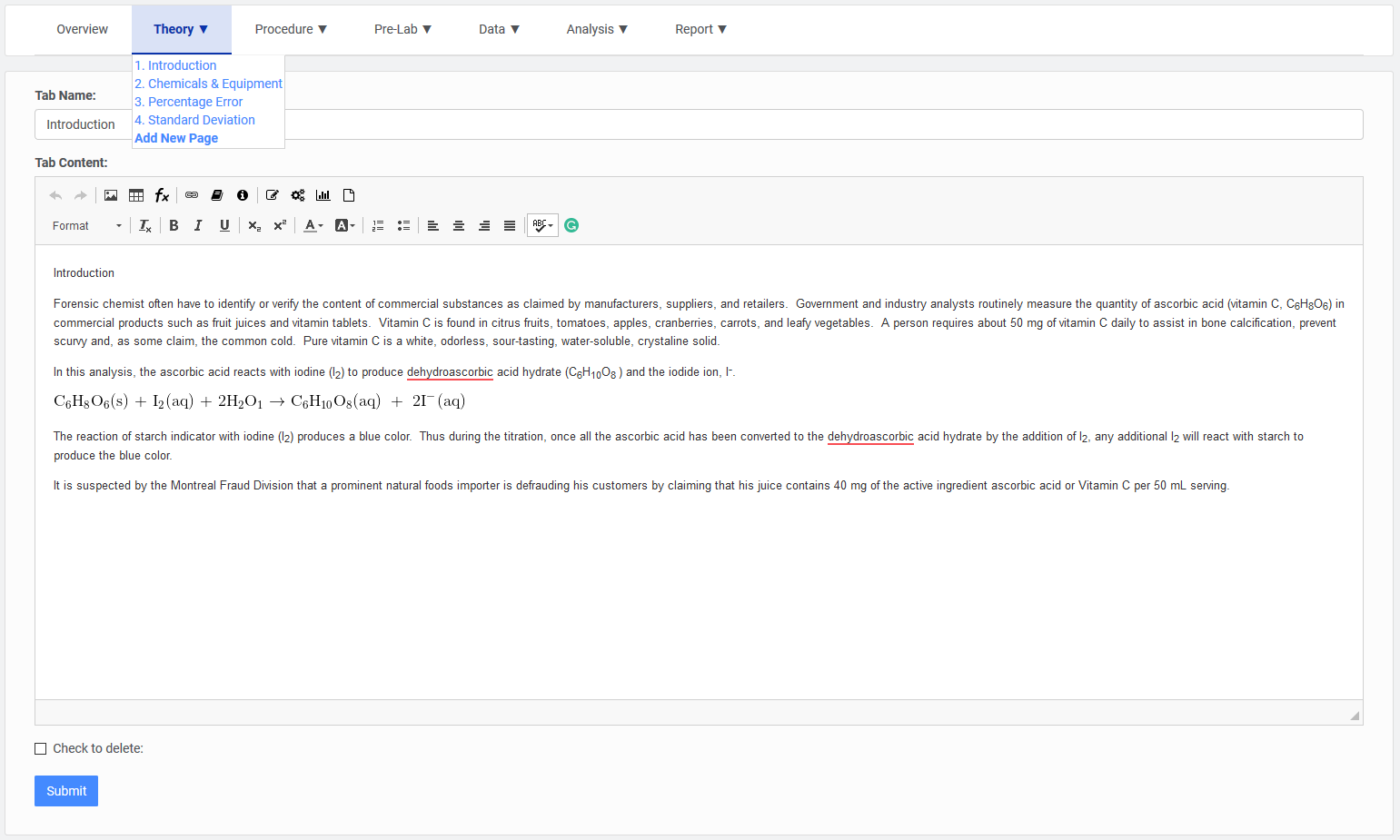This screenshot has height=840, width=1400.
Task: Insert an image using the picture icon
Action: tap(111, 195)
